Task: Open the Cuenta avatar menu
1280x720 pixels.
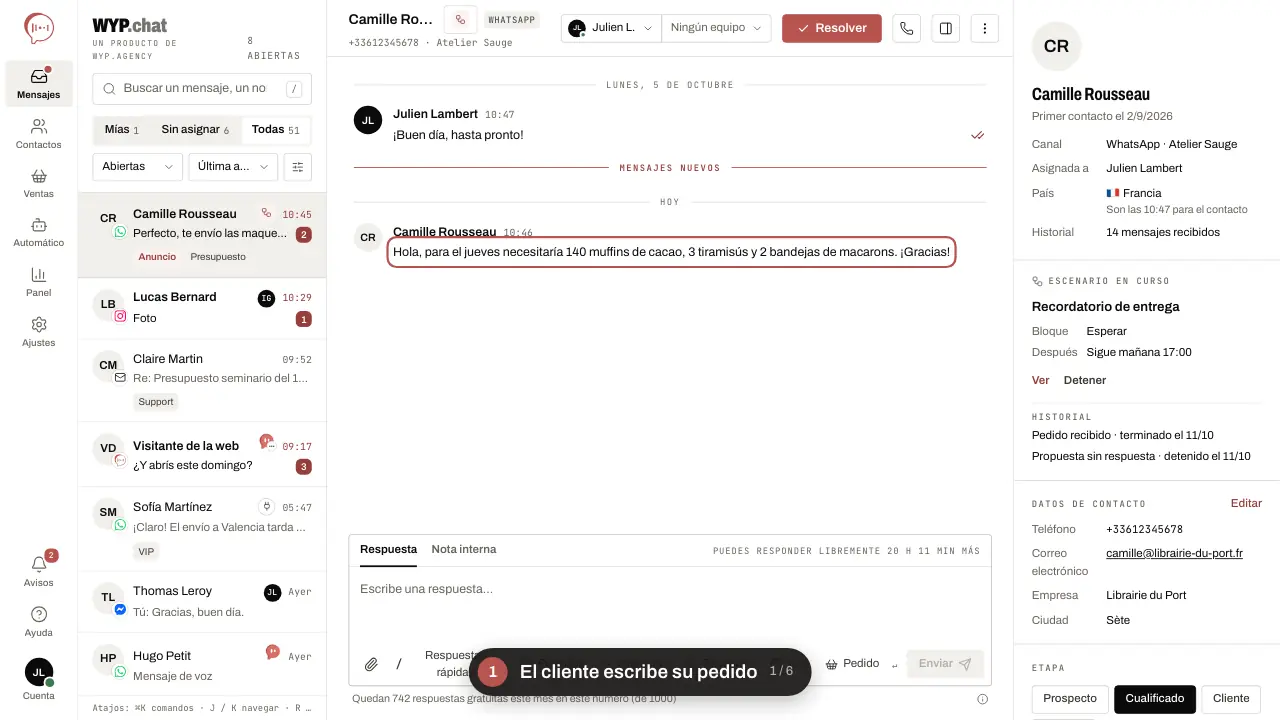Action: click(x=39, y=679)
